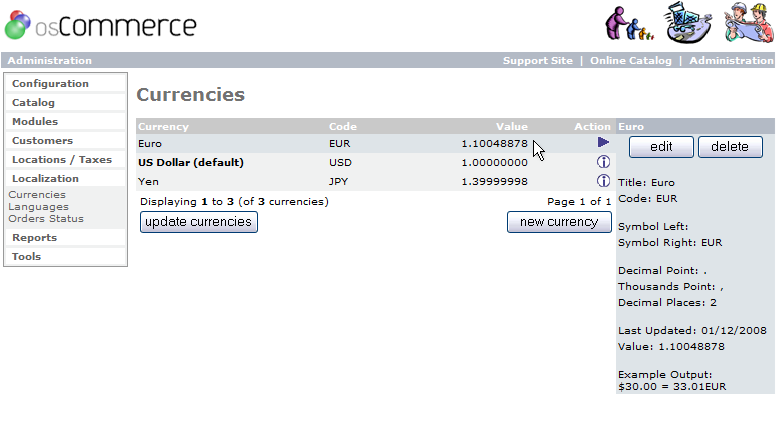Click Administration title at left of header bar

click(49, 60)
